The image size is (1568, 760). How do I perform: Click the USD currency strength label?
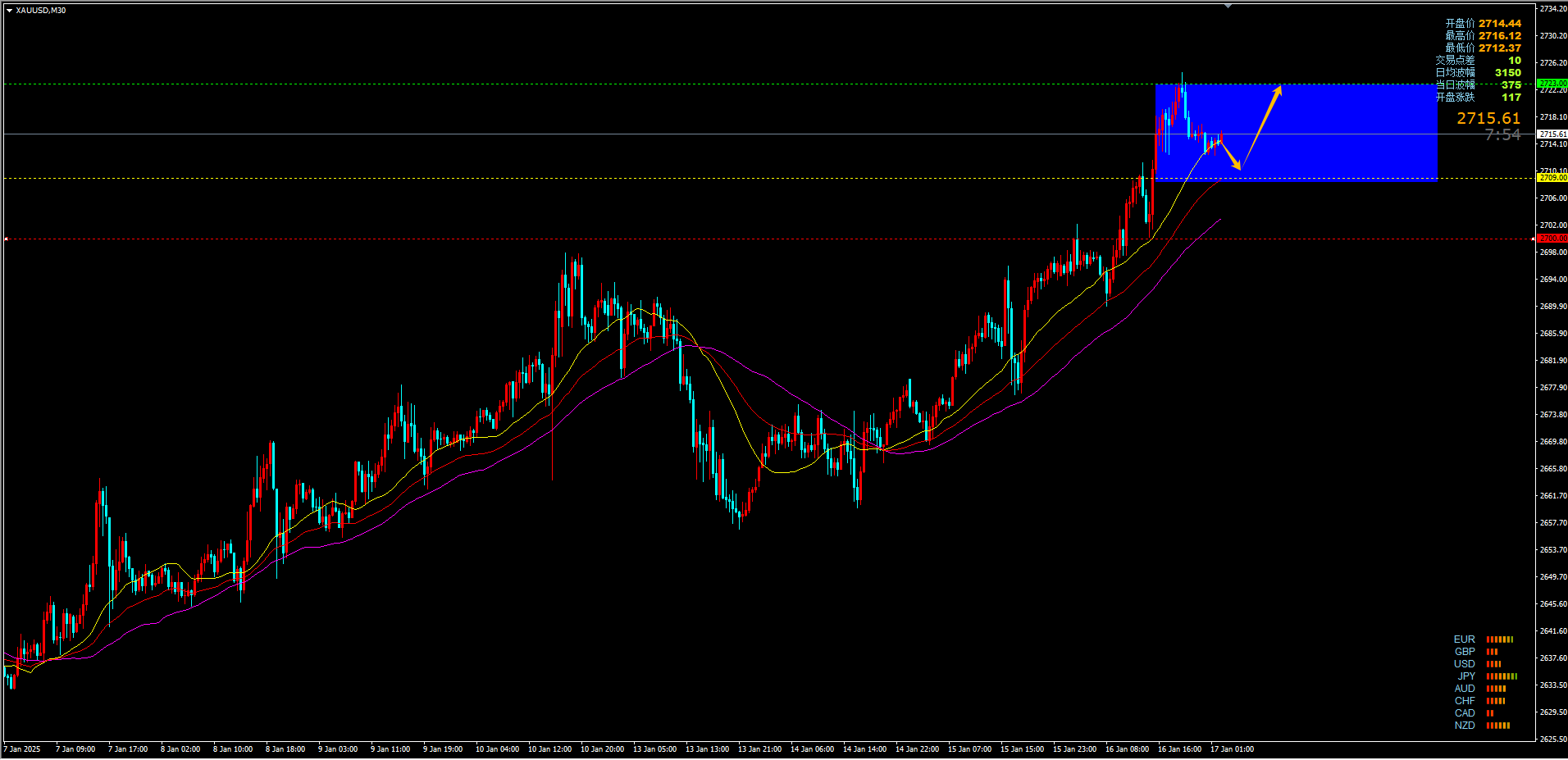pos(1465,664)
